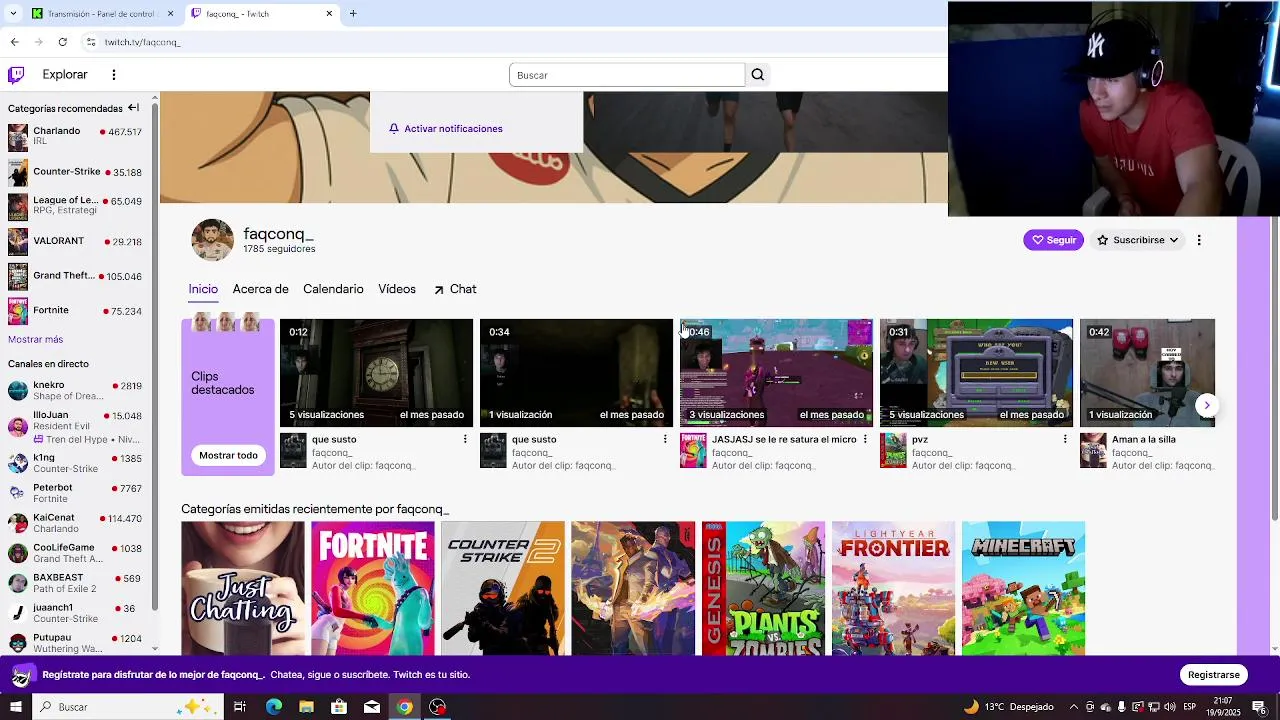Expand the Suscribirse dropdown

point(1138,240)
